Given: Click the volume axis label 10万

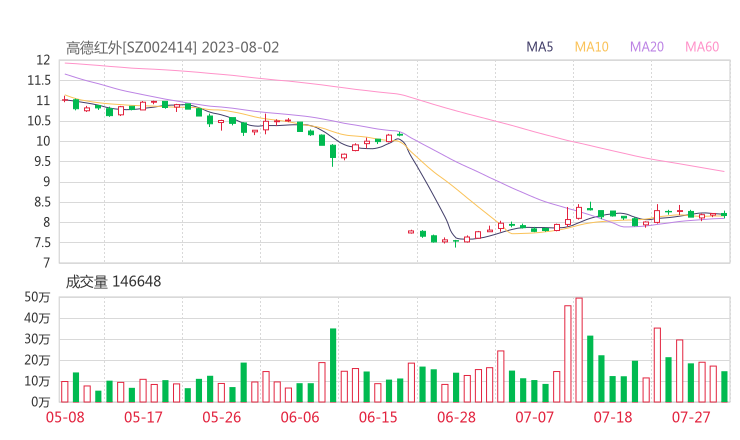Looking at the screenshot, I should 37,381.
